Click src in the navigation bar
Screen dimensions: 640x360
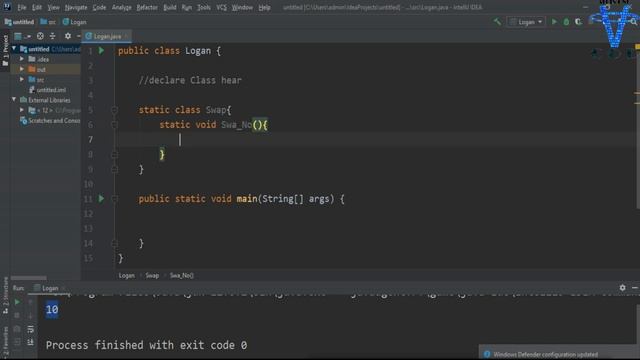tap(48, 22)
